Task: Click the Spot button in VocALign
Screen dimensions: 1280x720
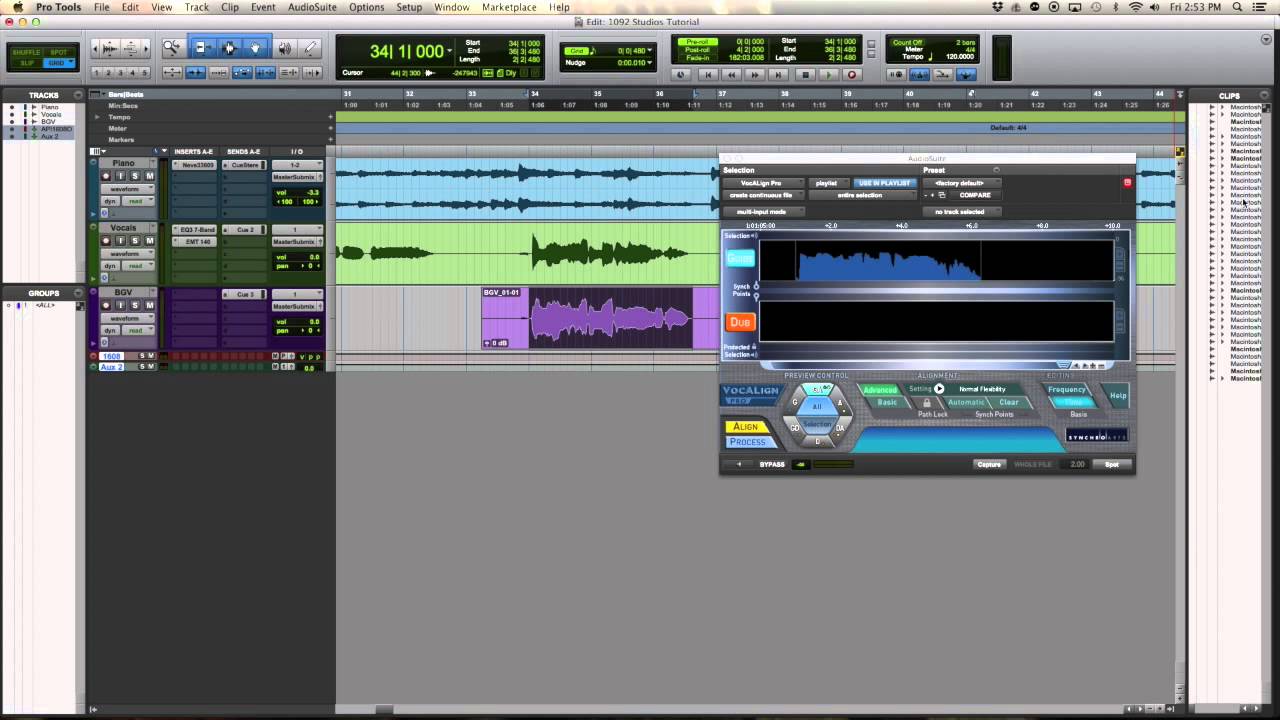Action: [x=1112, y=464]
